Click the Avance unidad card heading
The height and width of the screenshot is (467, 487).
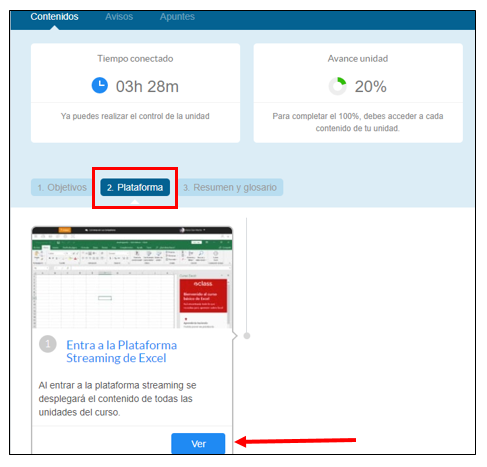358,59
